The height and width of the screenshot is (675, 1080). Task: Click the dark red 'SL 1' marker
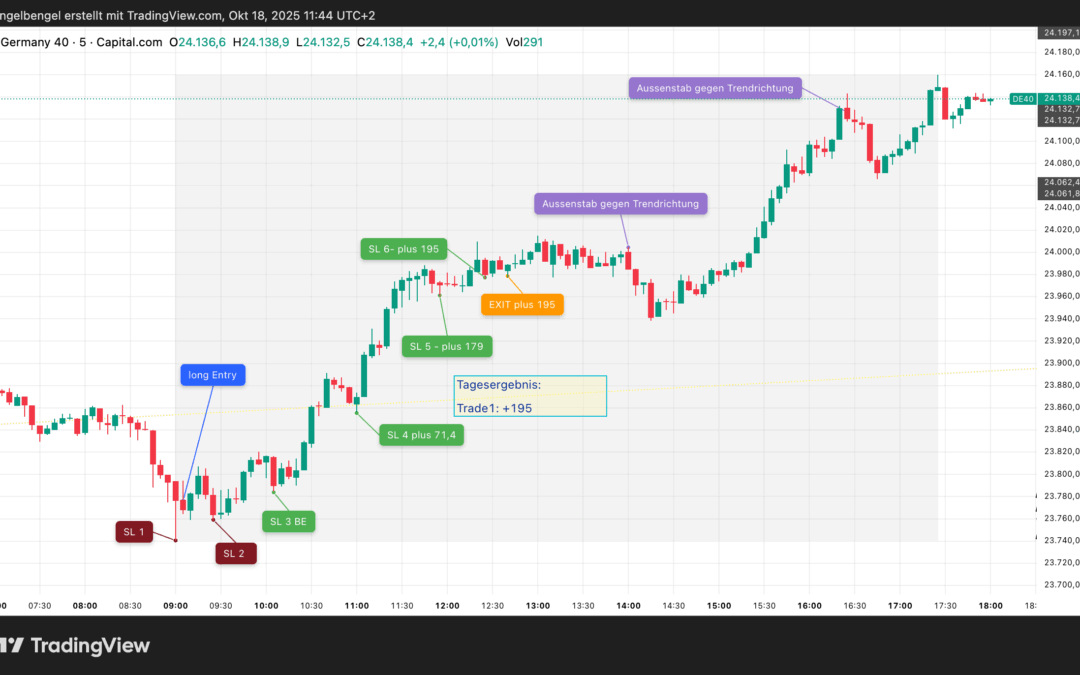tap(134, 533)
